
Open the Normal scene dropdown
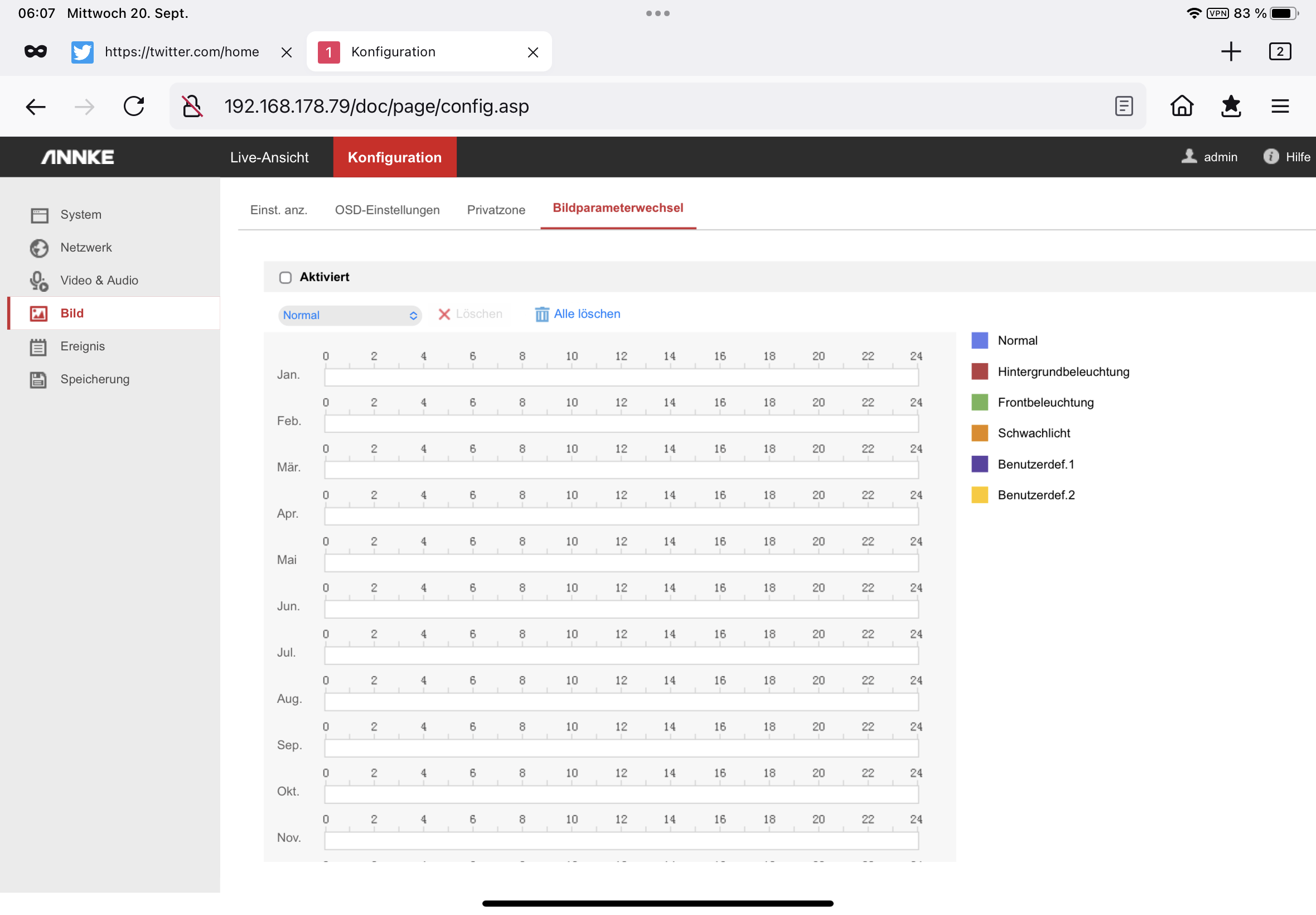coord(350,315)
